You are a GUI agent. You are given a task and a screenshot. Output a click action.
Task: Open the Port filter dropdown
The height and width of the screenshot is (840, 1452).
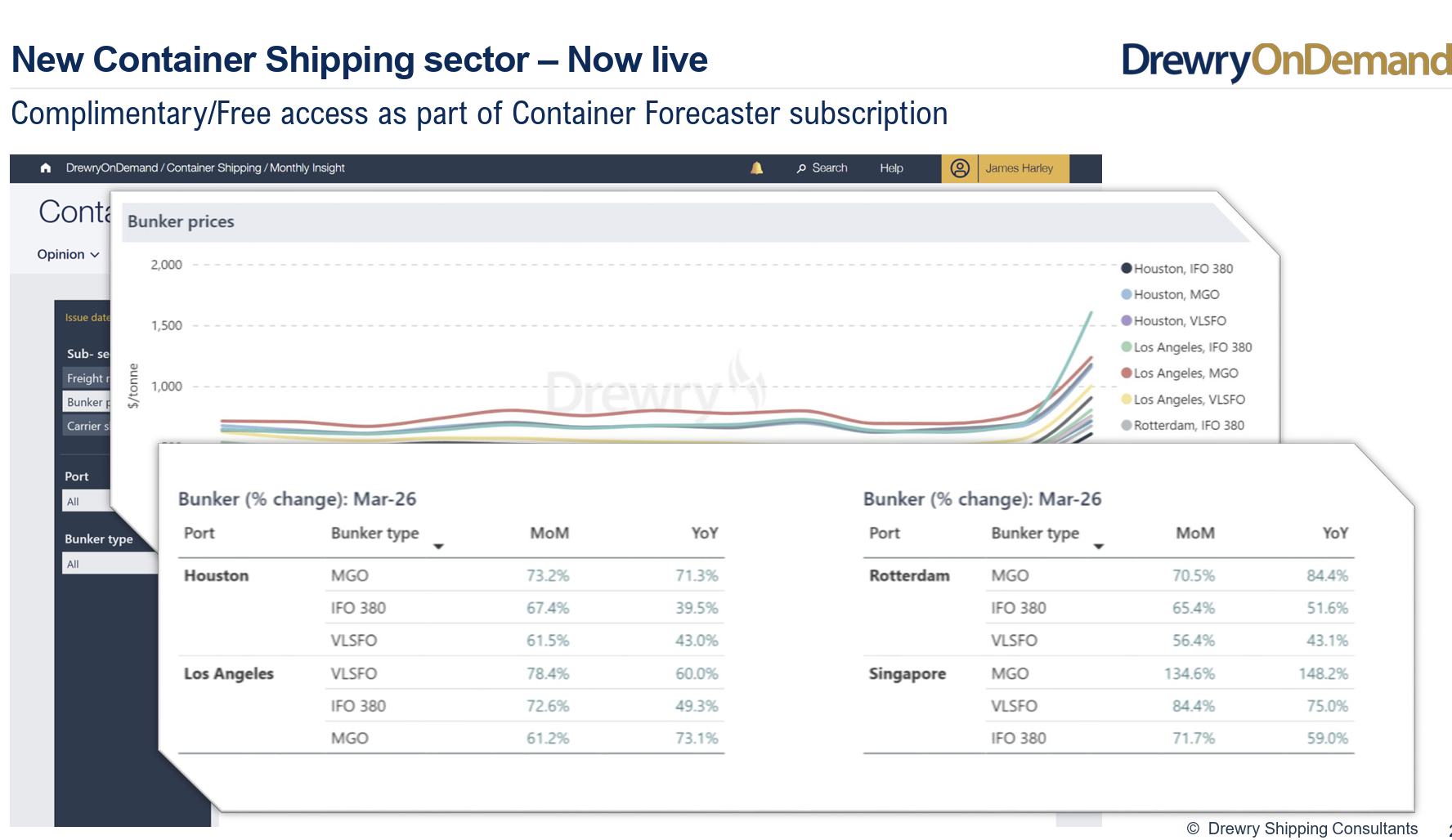86,502
